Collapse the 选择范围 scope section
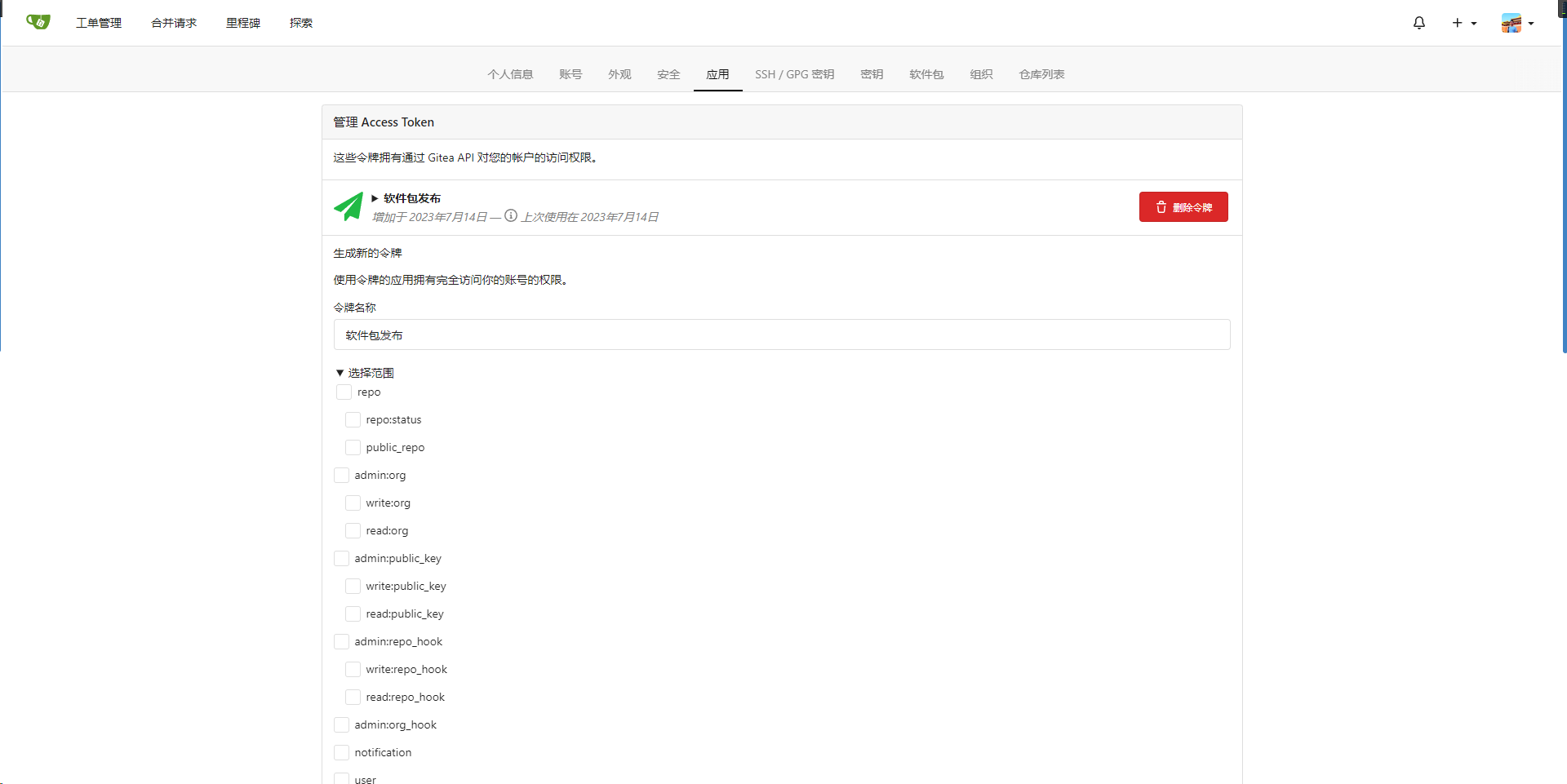The height and width of the screenshot is (784, 1567). coord(365,373)
